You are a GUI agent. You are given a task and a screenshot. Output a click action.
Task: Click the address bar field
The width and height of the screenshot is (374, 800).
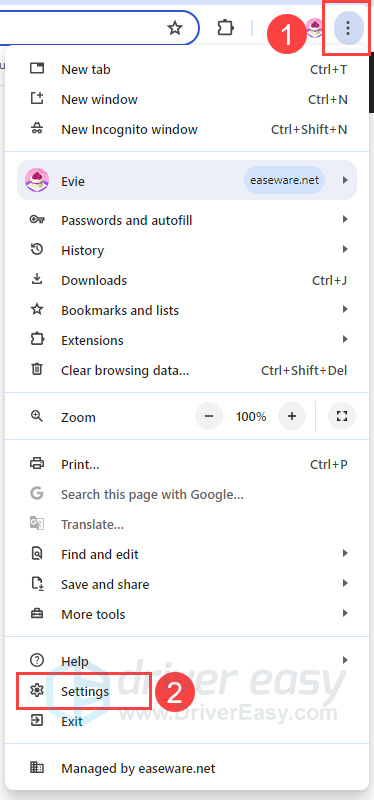click(82, 28)
